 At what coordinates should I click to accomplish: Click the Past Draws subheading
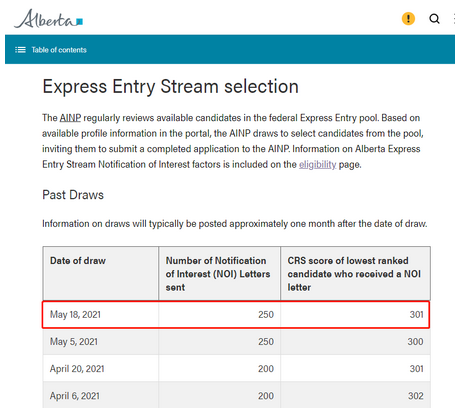coord(73,195)
